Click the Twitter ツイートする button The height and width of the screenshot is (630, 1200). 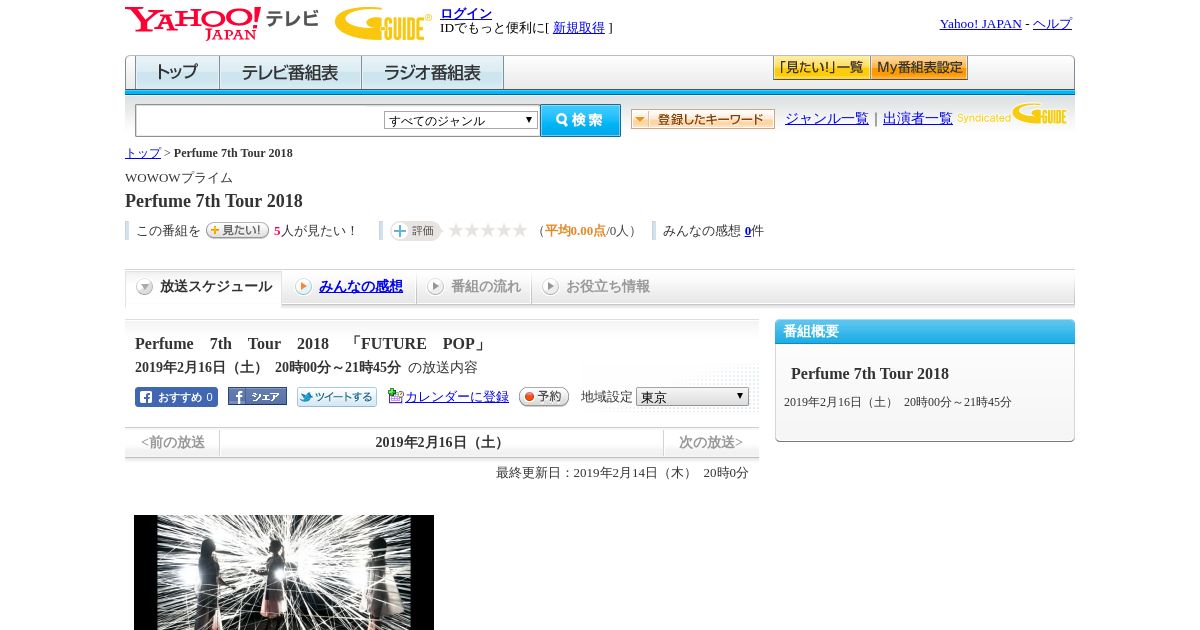(337, 397)
